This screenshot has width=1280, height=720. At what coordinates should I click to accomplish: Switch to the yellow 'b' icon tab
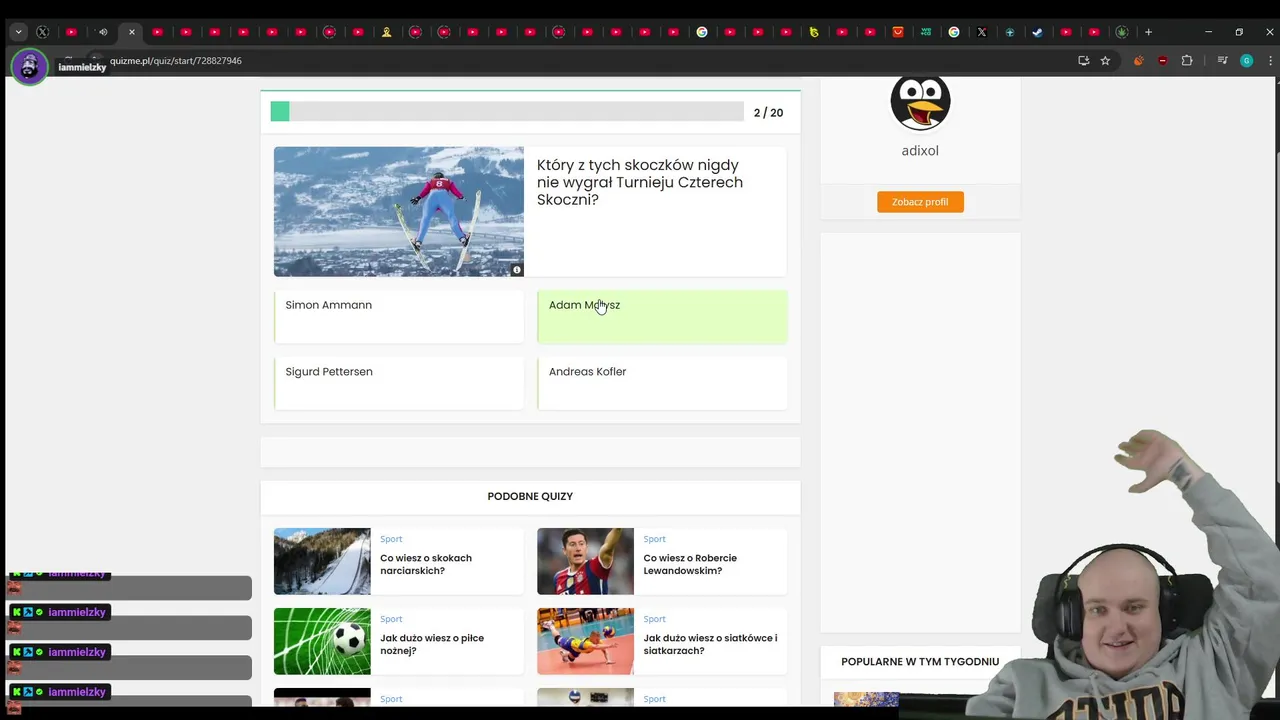click(x=814, y=32)
